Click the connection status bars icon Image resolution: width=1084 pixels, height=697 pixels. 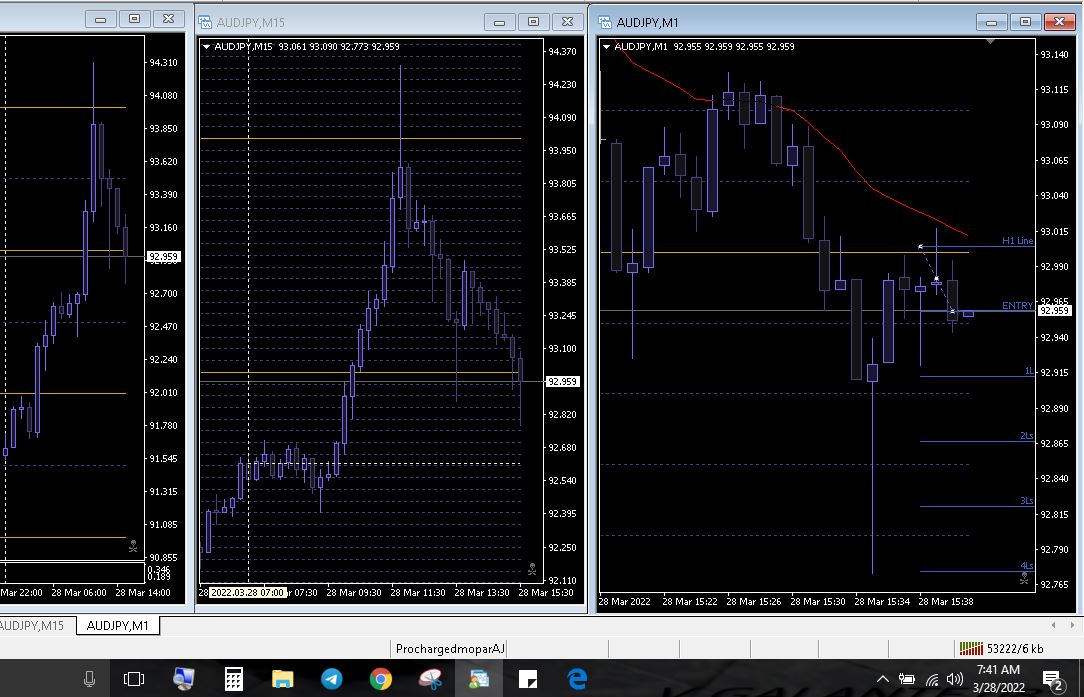point(971,649)
